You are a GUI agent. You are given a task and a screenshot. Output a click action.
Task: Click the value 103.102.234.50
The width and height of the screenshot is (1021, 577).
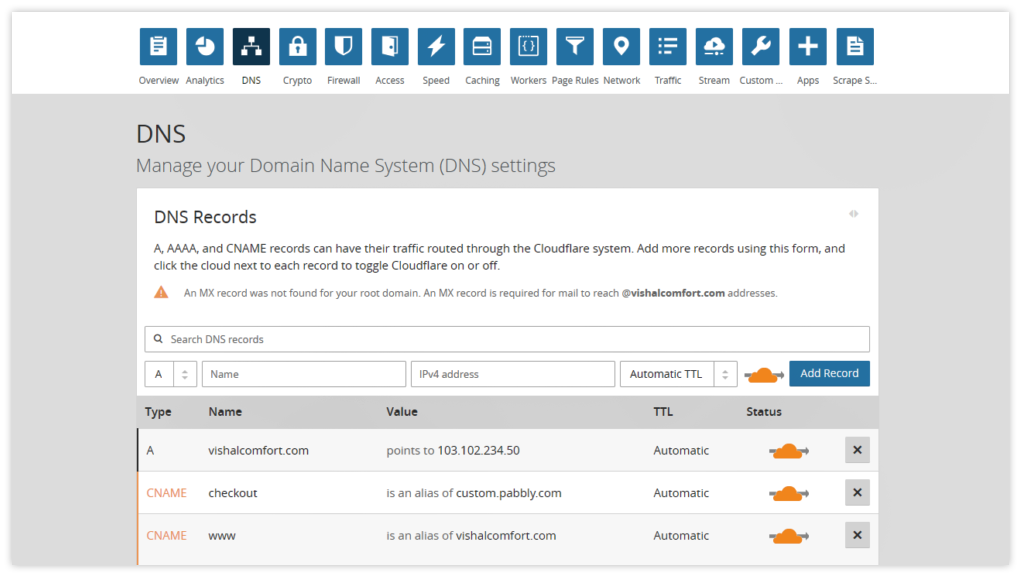[479, 450]
